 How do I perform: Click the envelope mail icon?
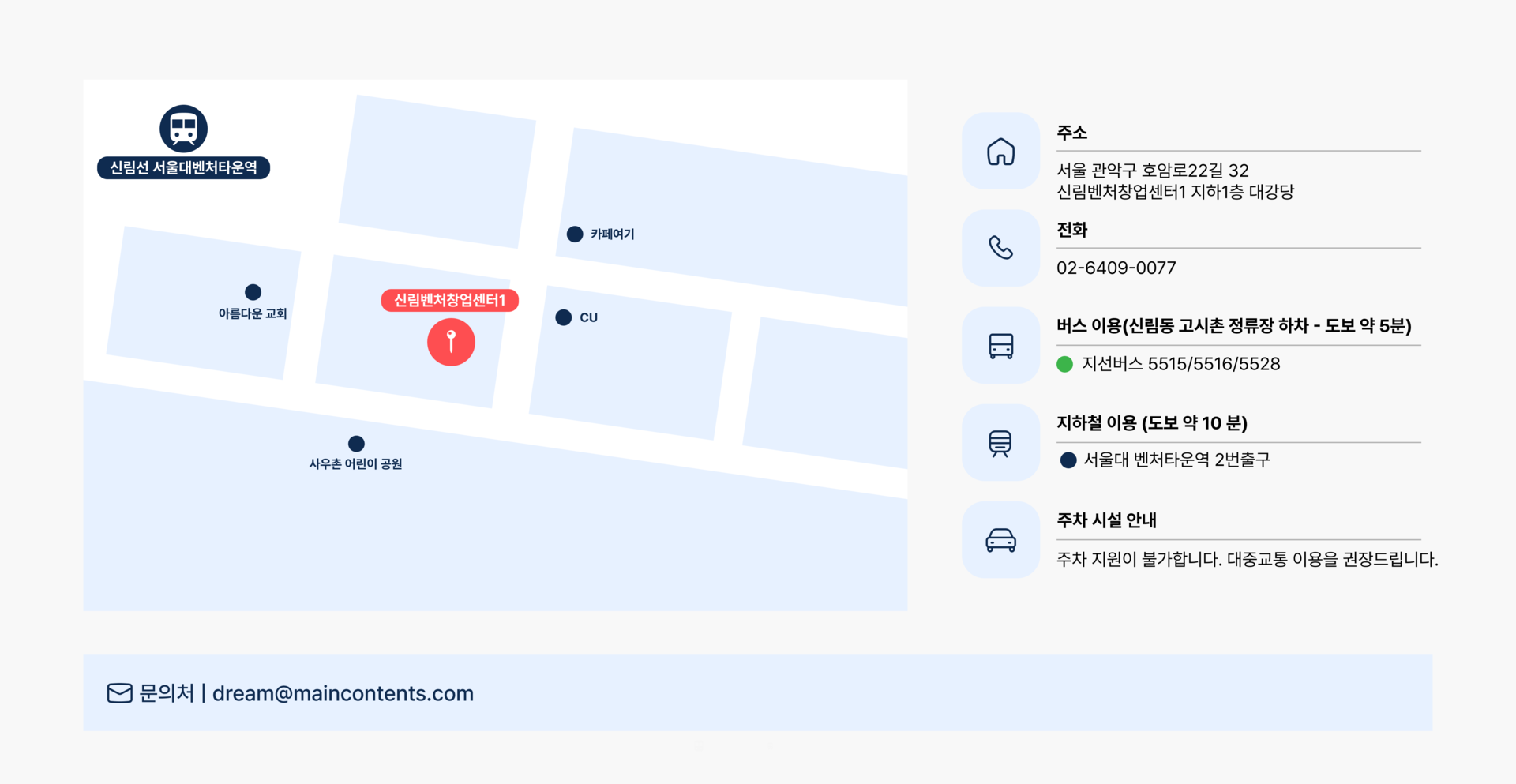pos(119,693)
